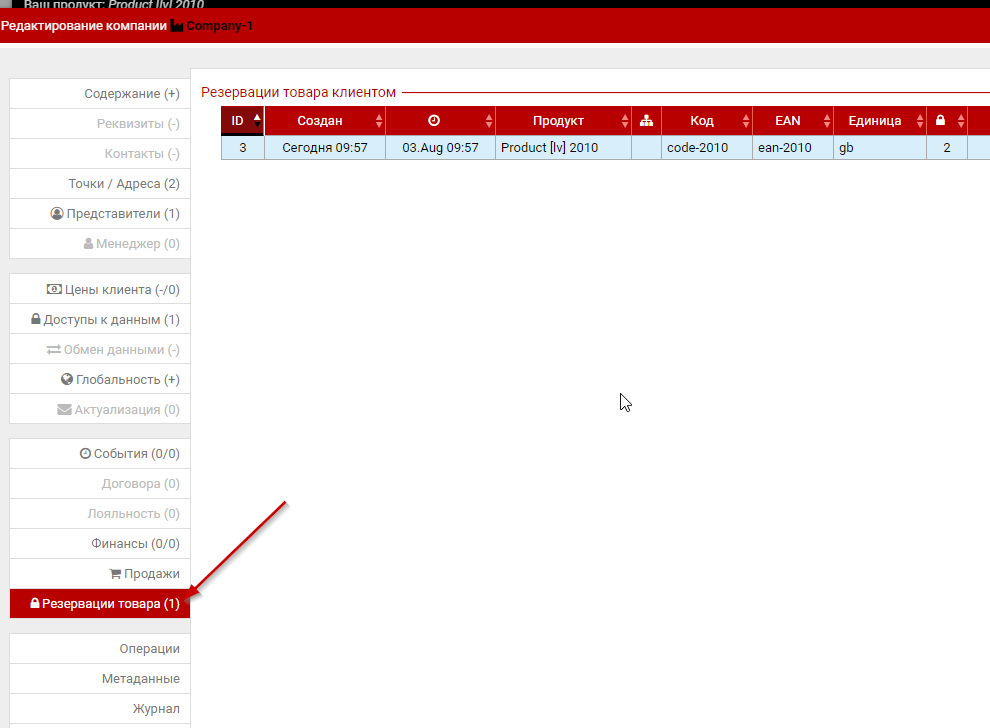Sort table by Продукт column
The height and width of the screenshot is (728, 990).
(558, 121)
